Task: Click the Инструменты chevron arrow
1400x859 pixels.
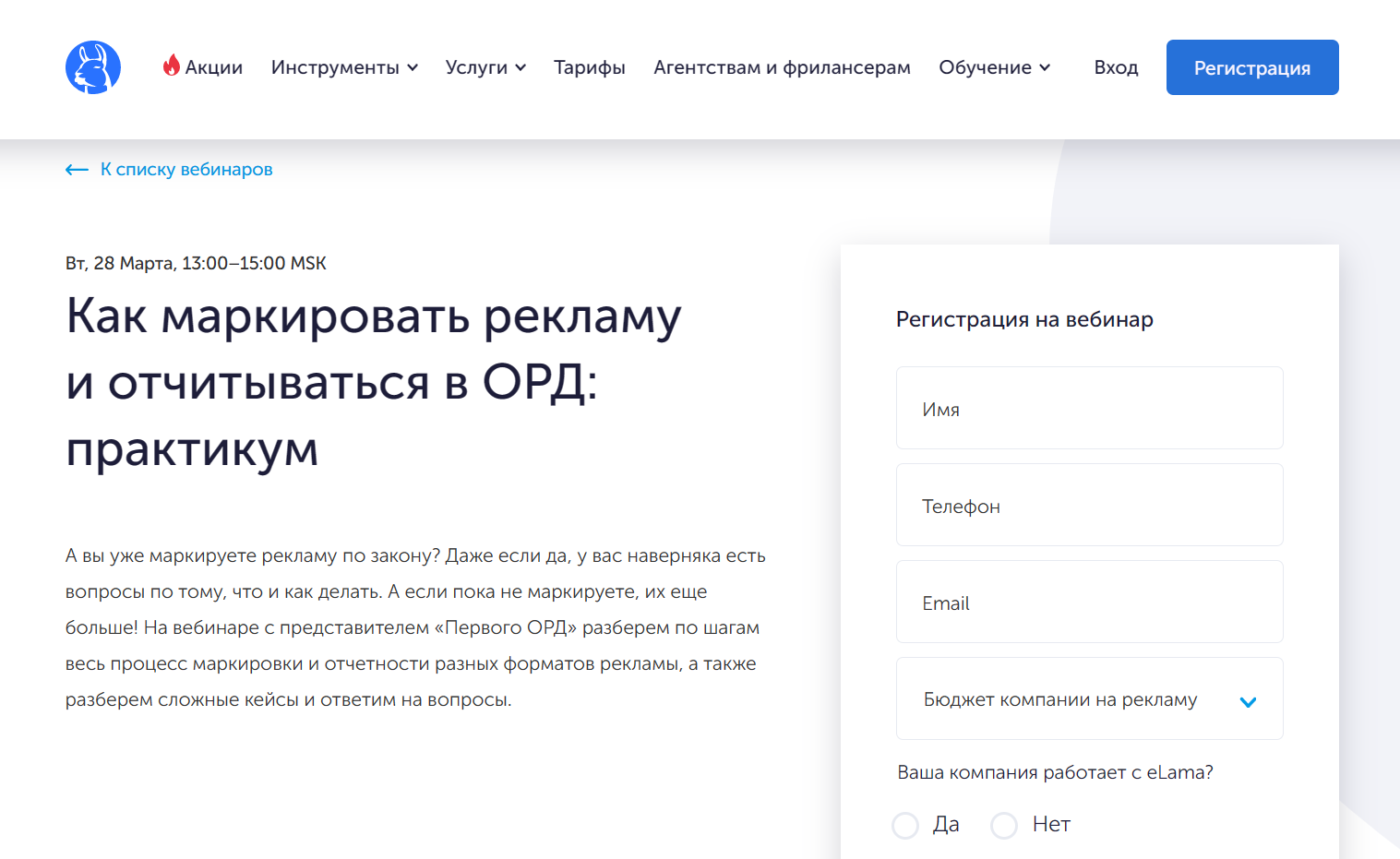Action: (x=413, y=67)
